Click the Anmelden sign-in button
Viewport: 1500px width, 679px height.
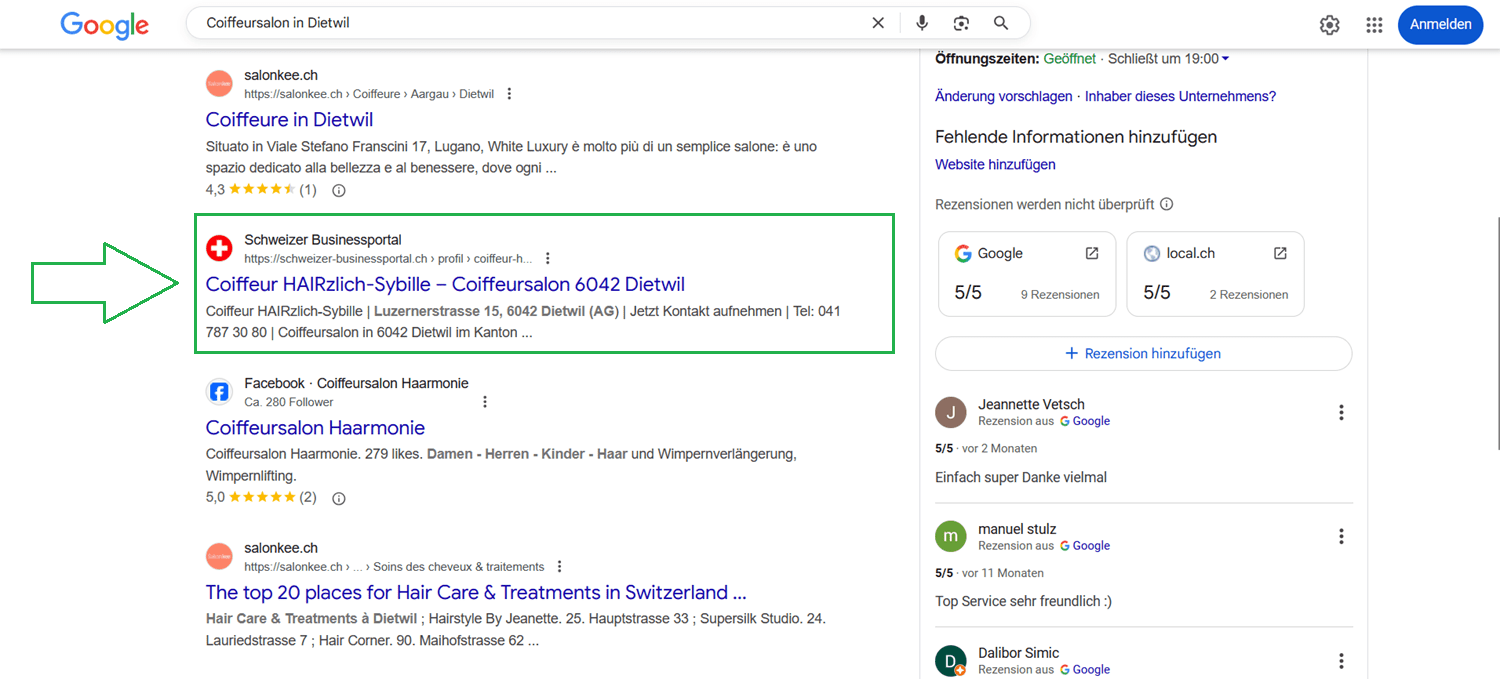[x=1440, y=25]
